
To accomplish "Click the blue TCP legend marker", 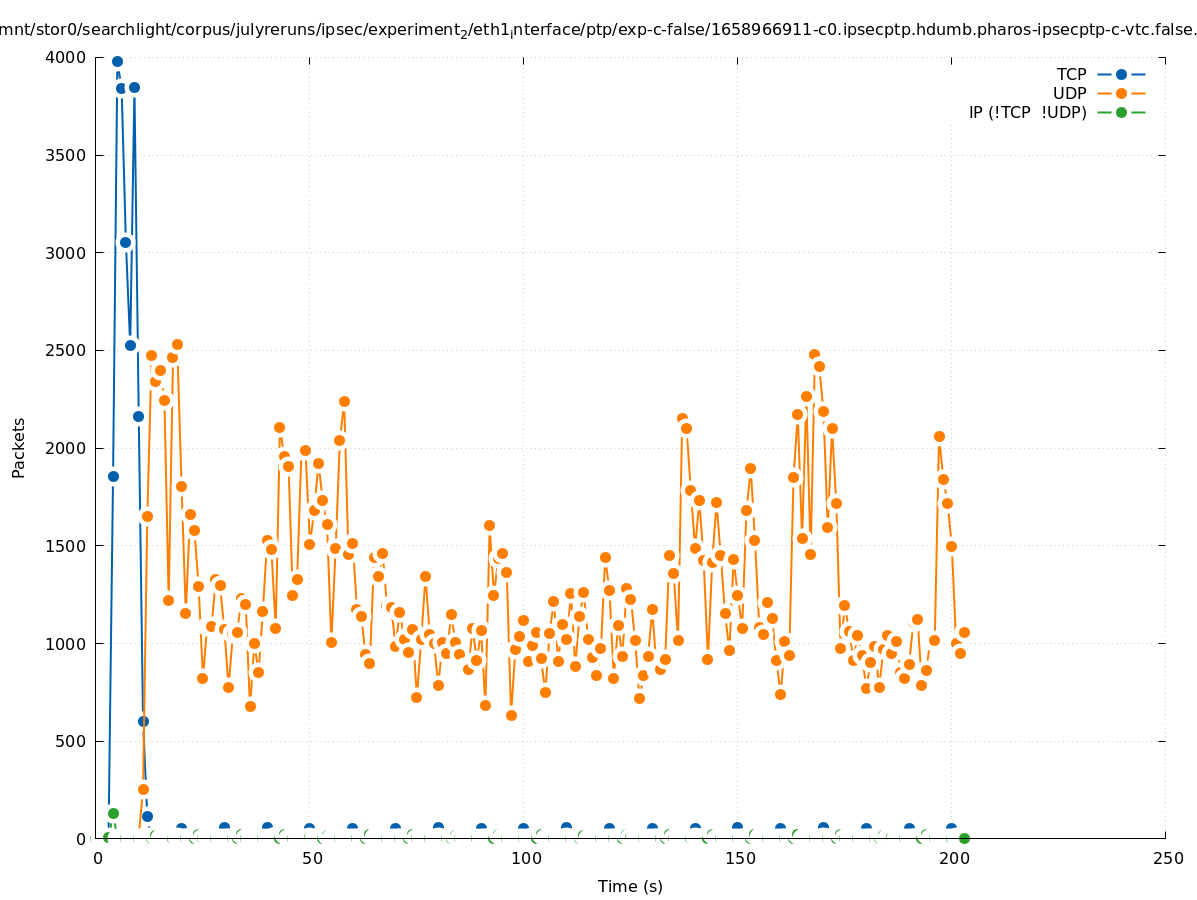I will tap(1121, 74).
